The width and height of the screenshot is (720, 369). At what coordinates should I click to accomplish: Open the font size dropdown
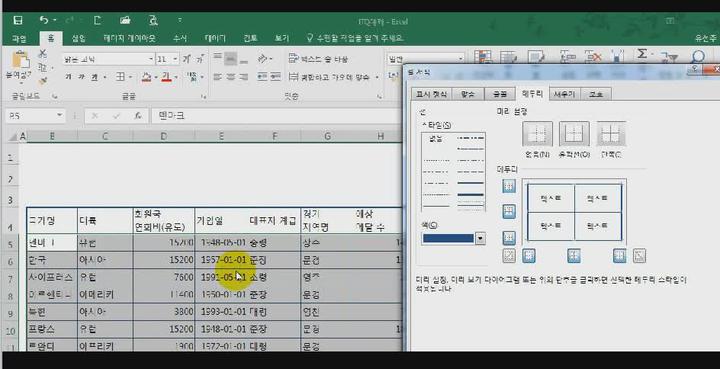tap(175, 59)
